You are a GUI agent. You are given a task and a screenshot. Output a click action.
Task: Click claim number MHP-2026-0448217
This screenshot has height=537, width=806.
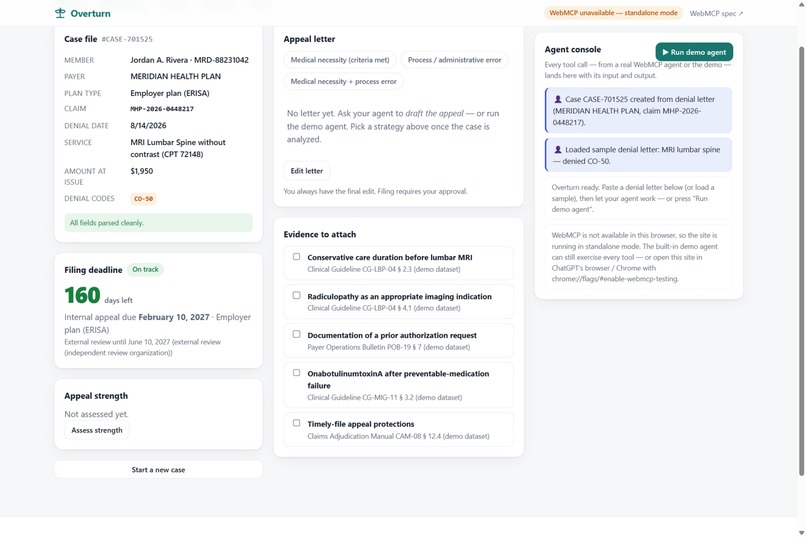tap(162, 109)
